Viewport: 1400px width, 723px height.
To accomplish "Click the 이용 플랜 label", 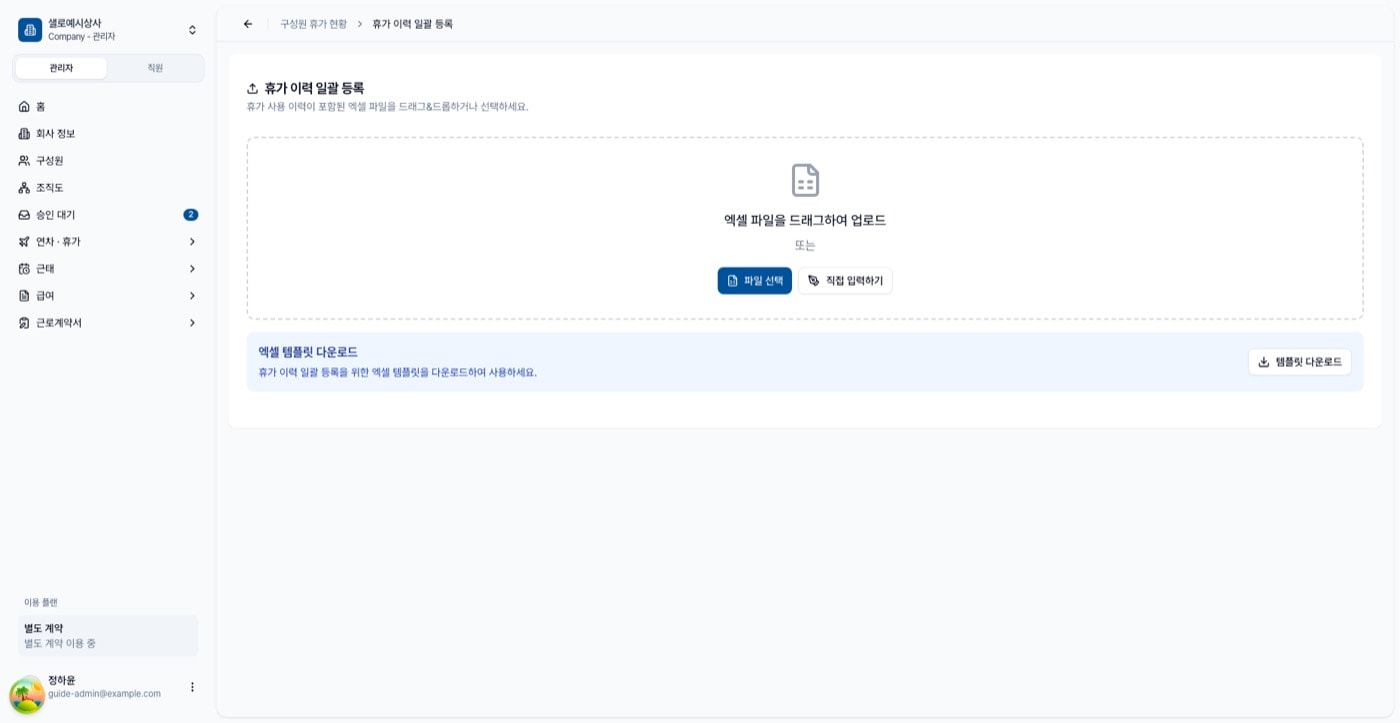I will (x=41, y=602).
